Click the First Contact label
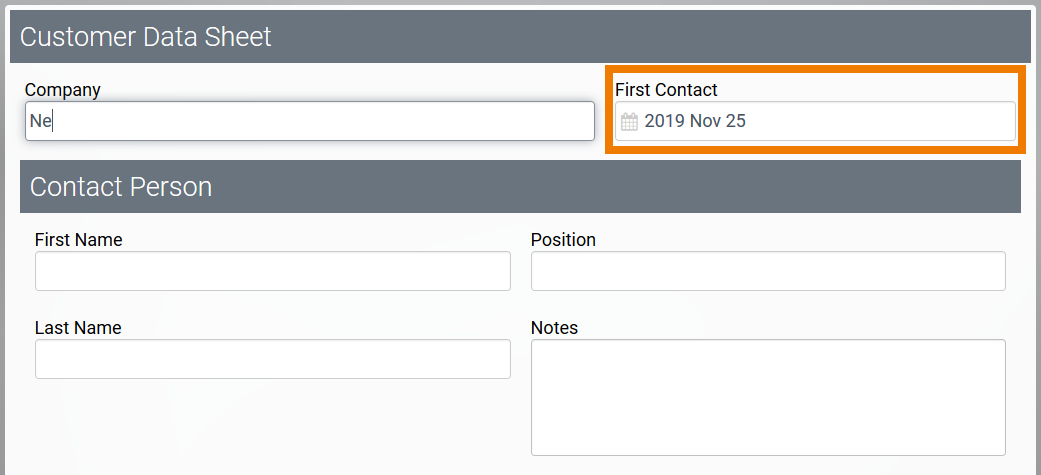 [666, 90]
